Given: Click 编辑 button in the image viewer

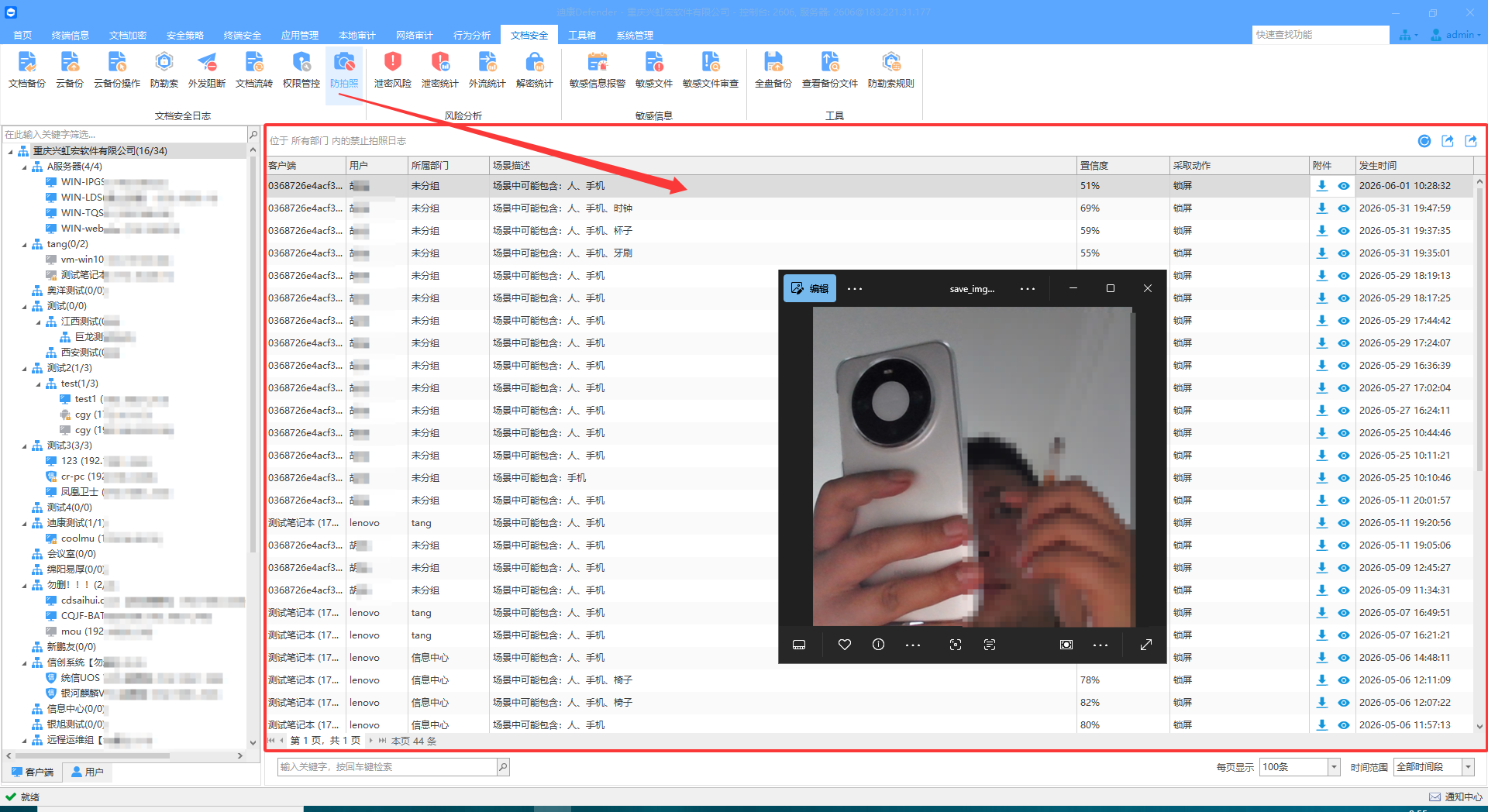Looking at the screenshot, I should tap(810, 288).
